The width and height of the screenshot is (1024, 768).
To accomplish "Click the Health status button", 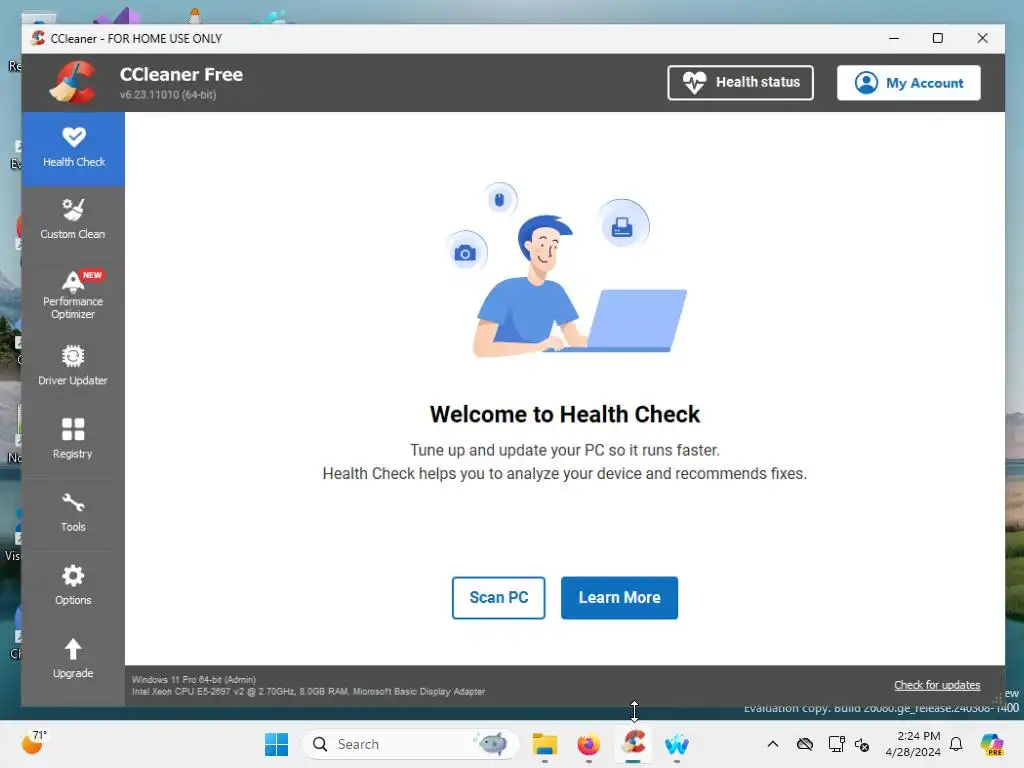I will click(x=740, y=82).
